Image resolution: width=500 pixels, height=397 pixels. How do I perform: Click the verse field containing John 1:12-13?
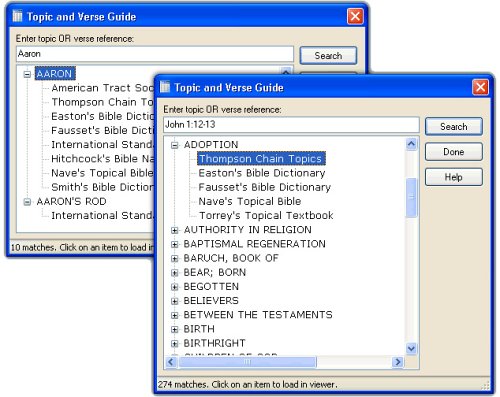pyautogui.click(x=291, y=125)
